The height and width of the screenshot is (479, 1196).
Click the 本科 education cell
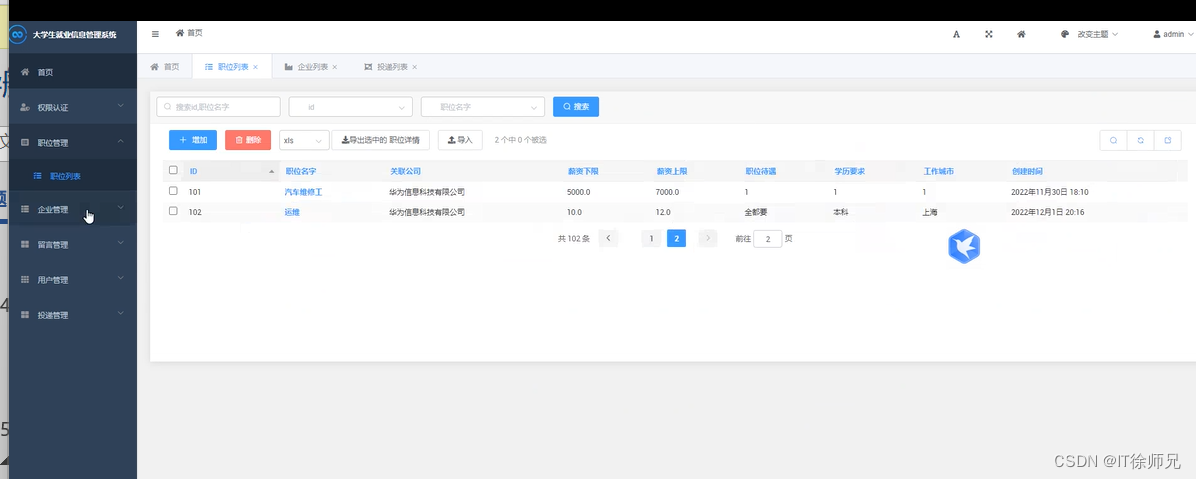pos(841,212)
